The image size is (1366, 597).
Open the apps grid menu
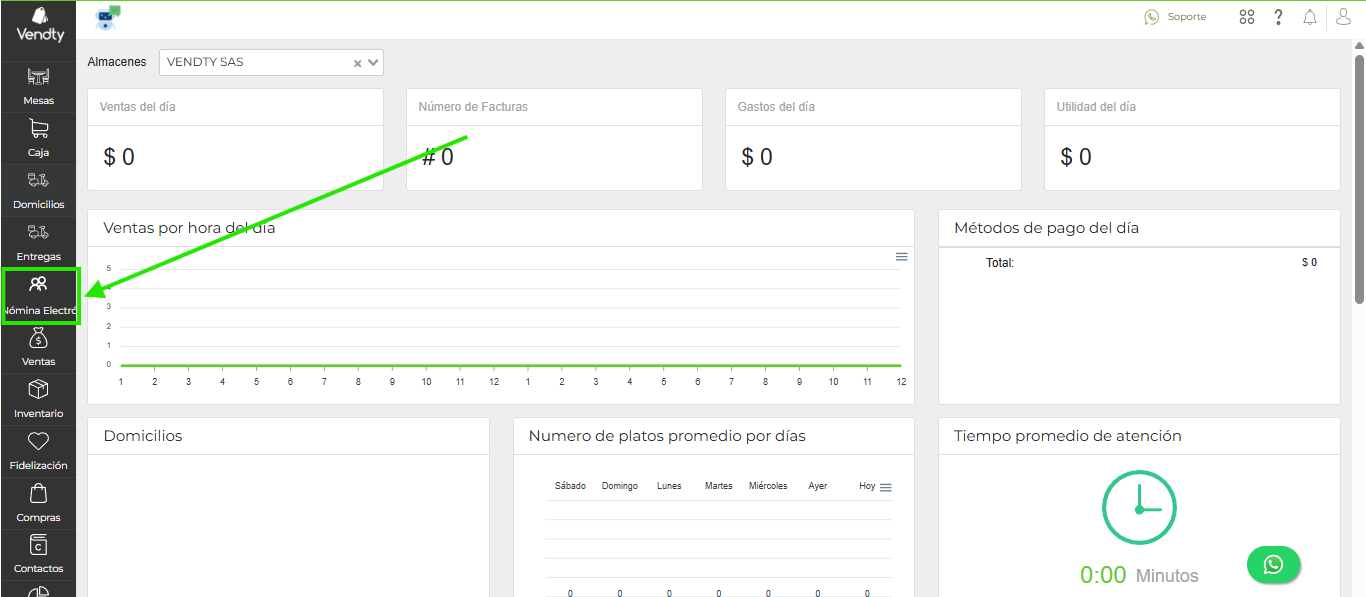point(1246,17)
